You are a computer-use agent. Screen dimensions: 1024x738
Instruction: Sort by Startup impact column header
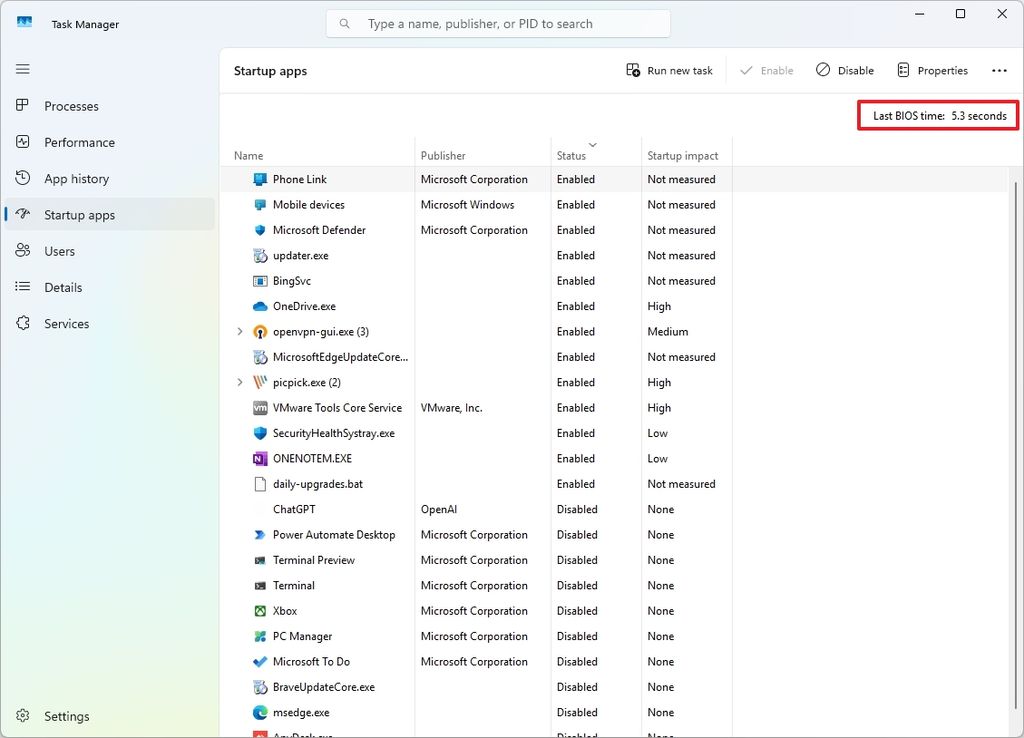[682, 155]
